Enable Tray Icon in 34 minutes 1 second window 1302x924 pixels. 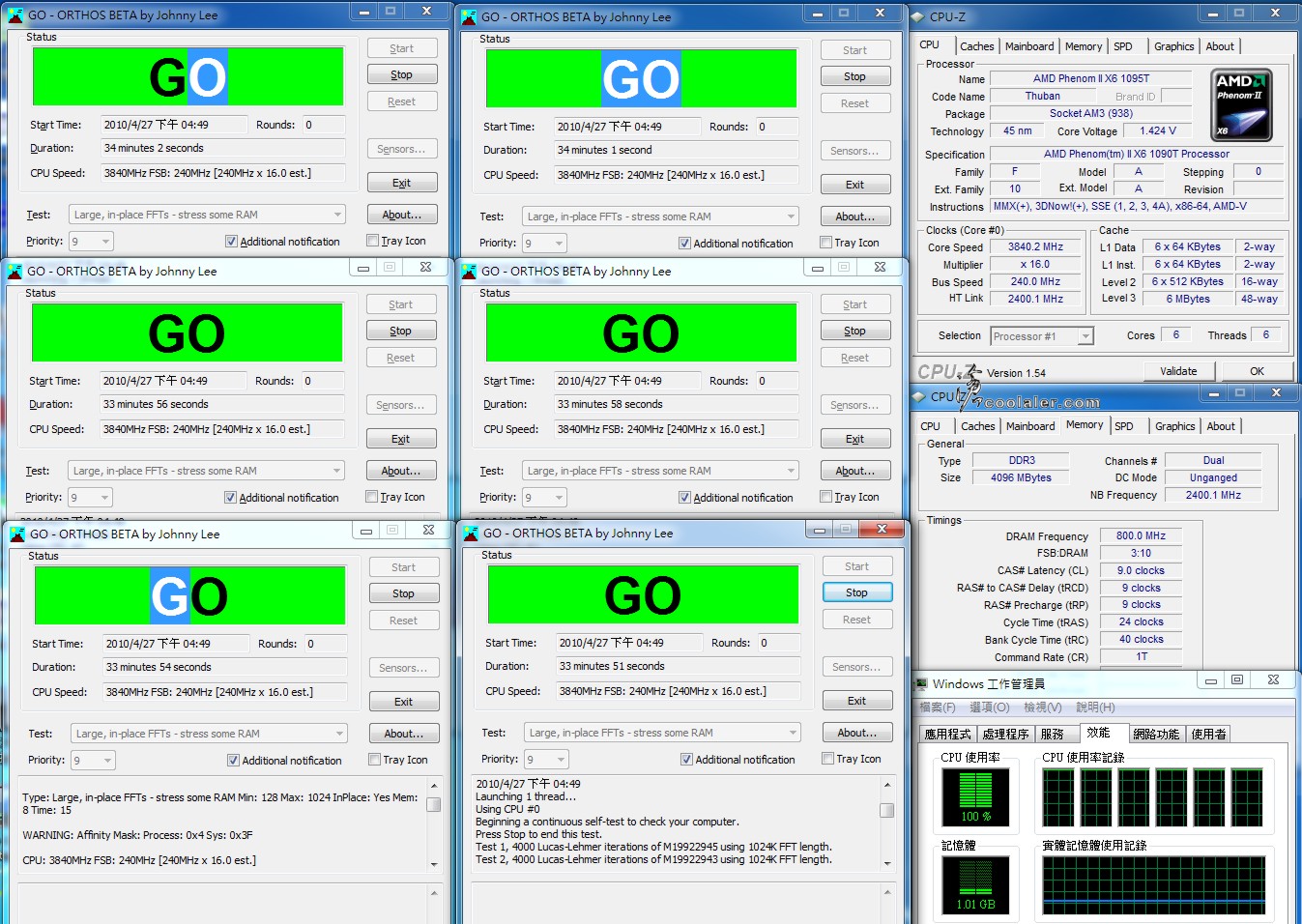pyautogui.click(x=826, y=243)
